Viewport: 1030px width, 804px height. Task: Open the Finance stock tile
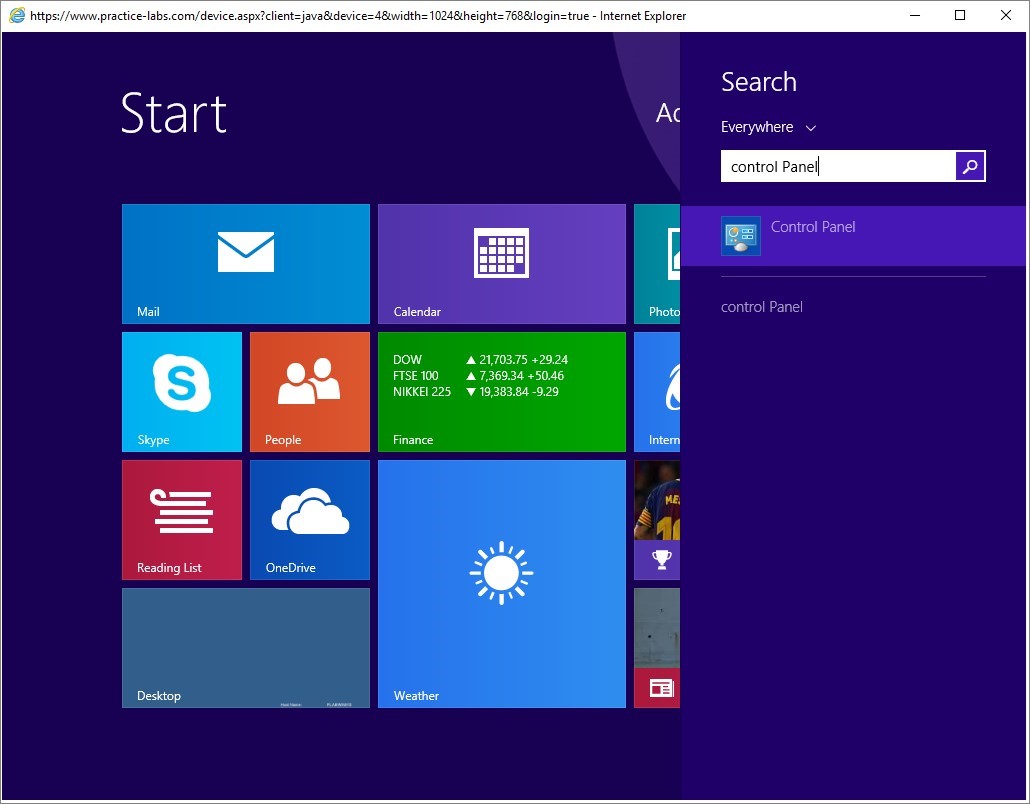[x=501, y=392]
